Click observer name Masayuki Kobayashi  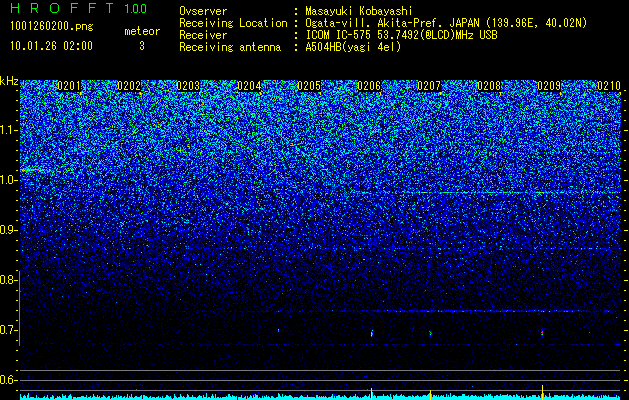coord(359,11)
